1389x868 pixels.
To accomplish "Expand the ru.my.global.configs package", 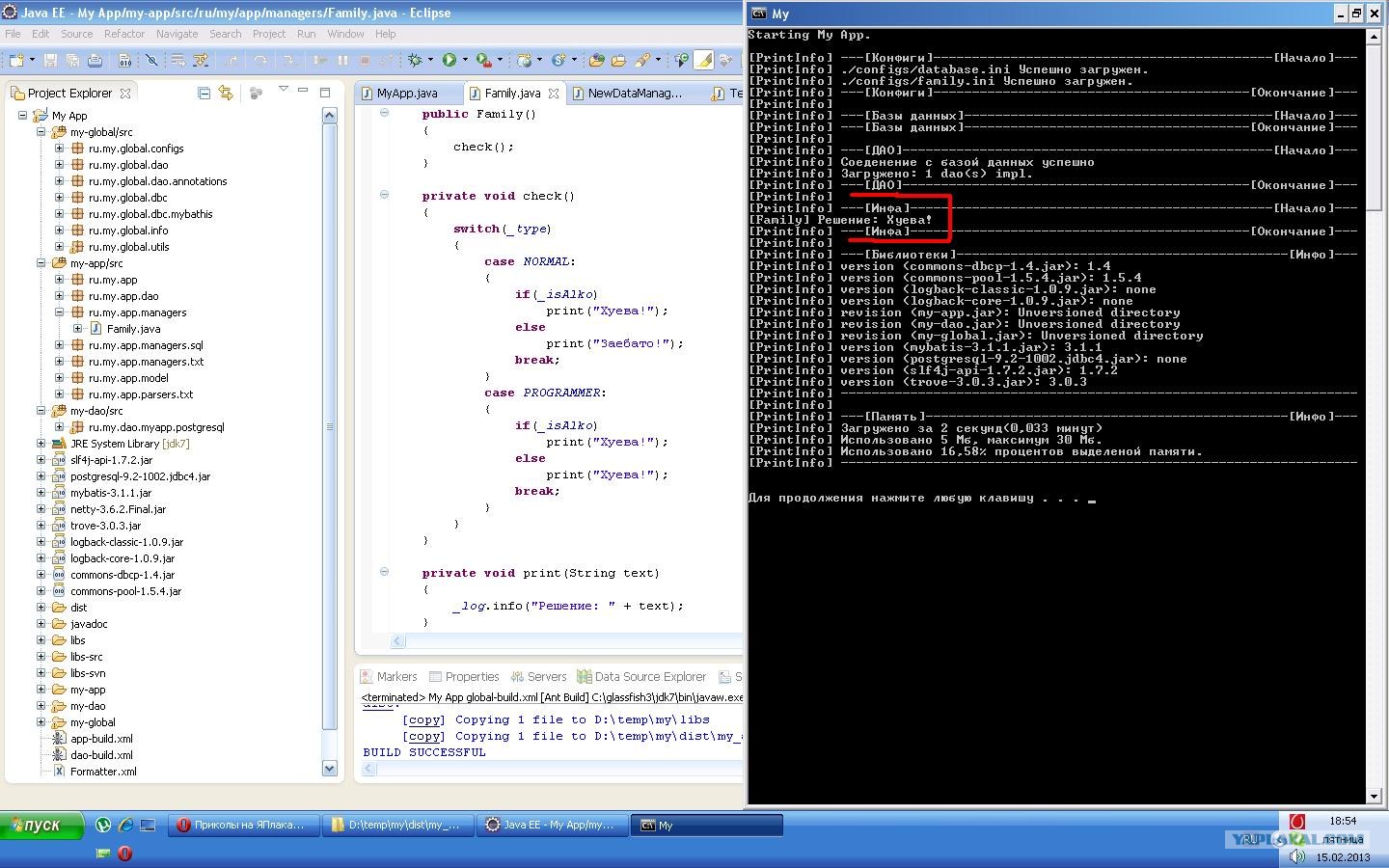I will click(x=59, y=149).
